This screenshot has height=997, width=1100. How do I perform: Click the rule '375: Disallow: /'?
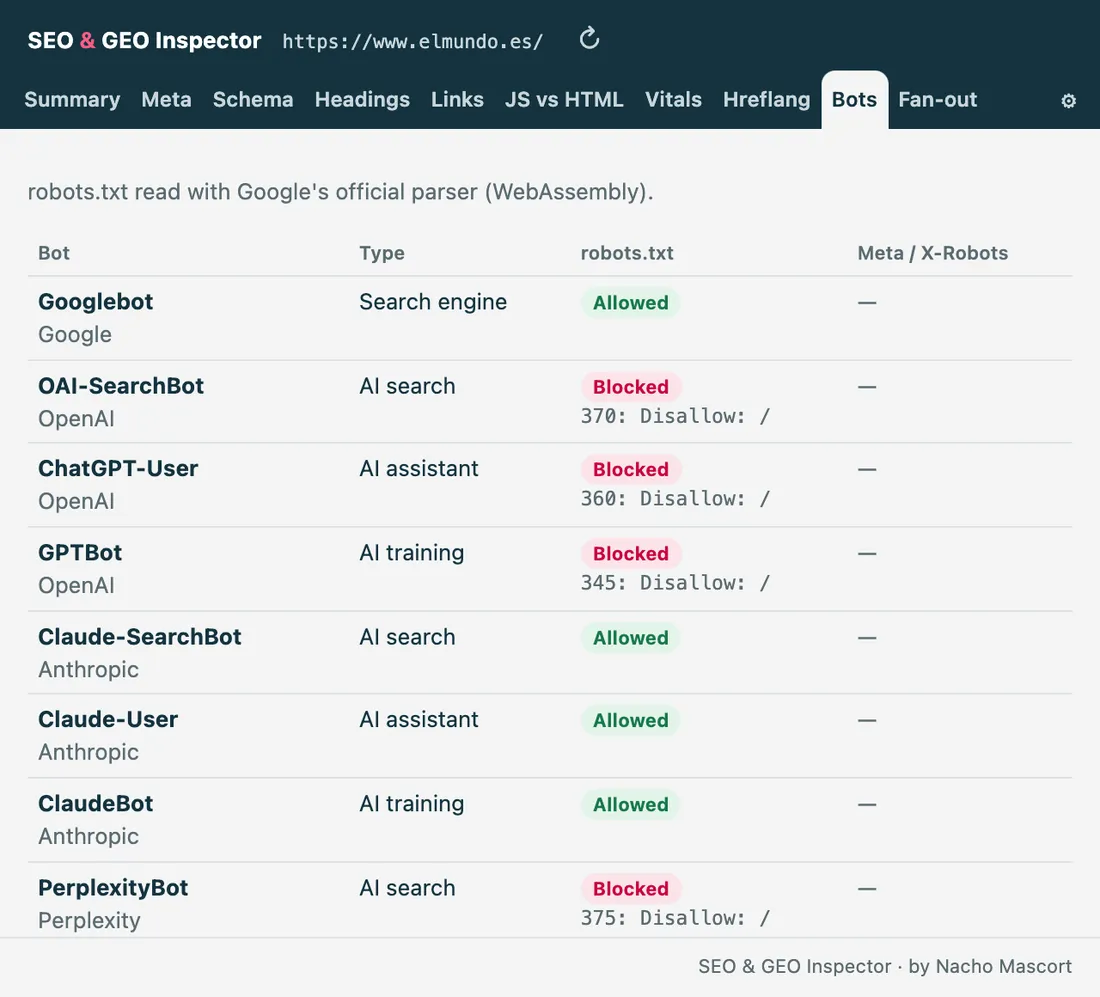click(x=675, y=918)
